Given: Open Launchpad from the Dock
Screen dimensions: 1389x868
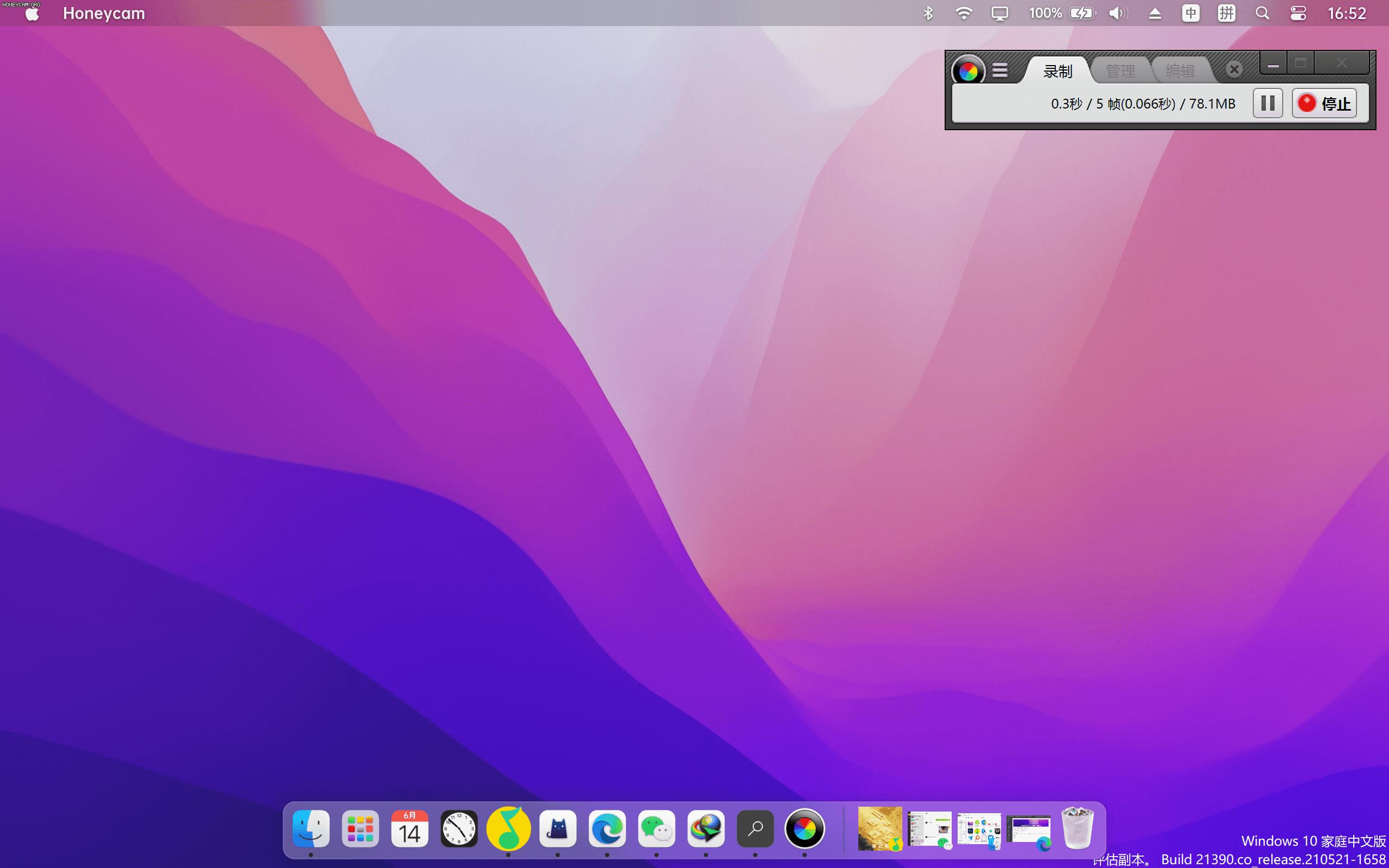Looking at the screenshot, I should [x=360, y=828].
